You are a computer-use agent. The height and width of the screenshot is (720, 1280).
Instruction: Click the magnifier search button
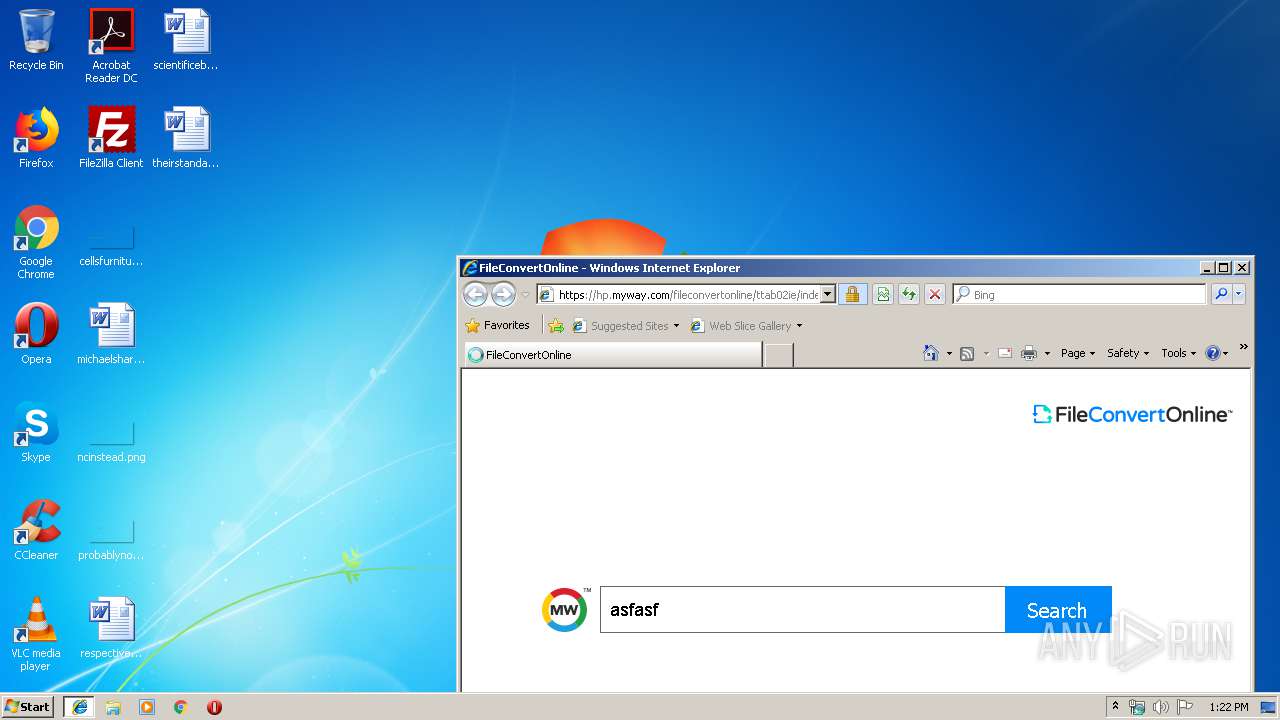point(1221,294)
